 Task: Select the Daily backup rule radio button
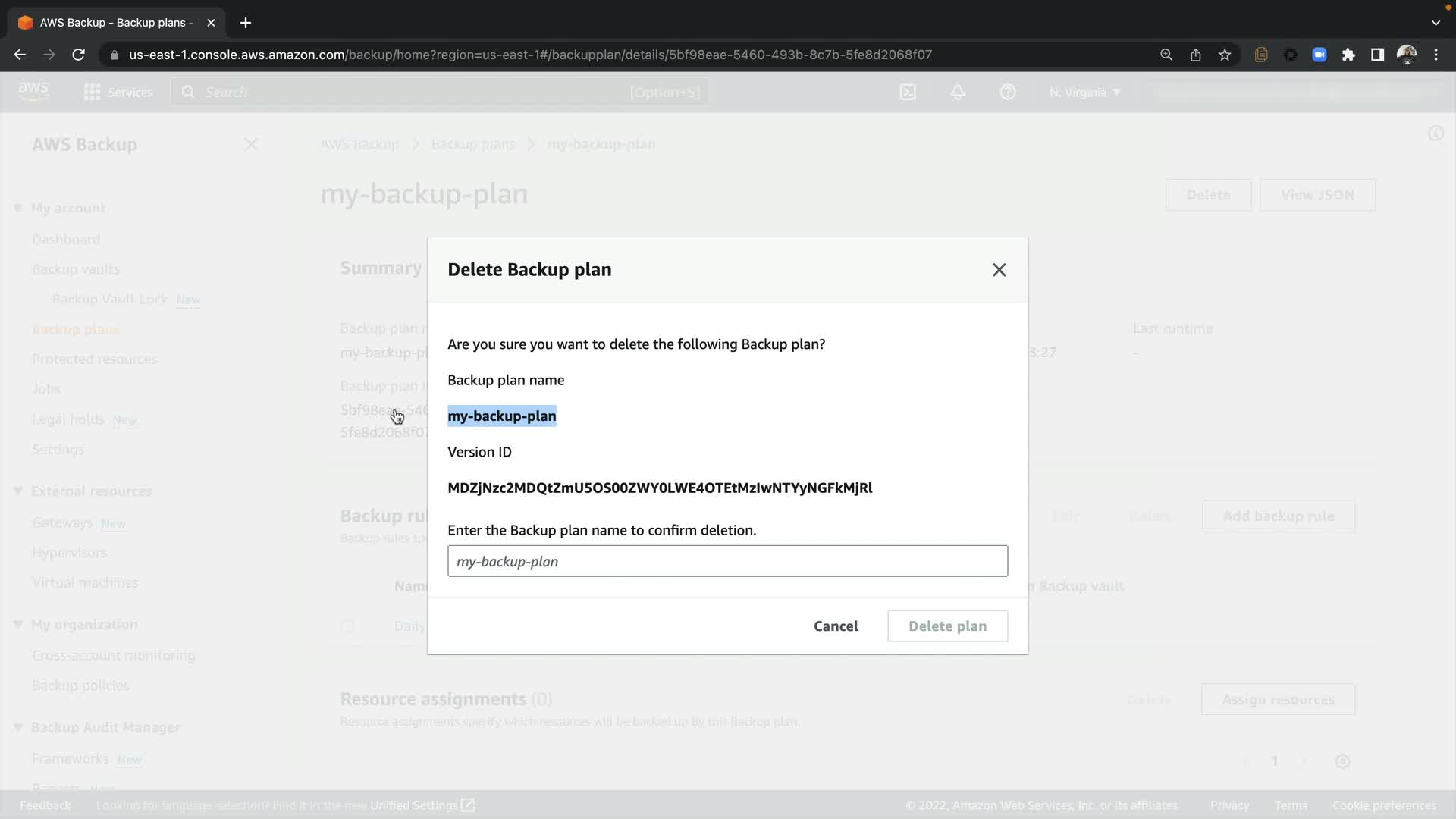tap(347, 626)
